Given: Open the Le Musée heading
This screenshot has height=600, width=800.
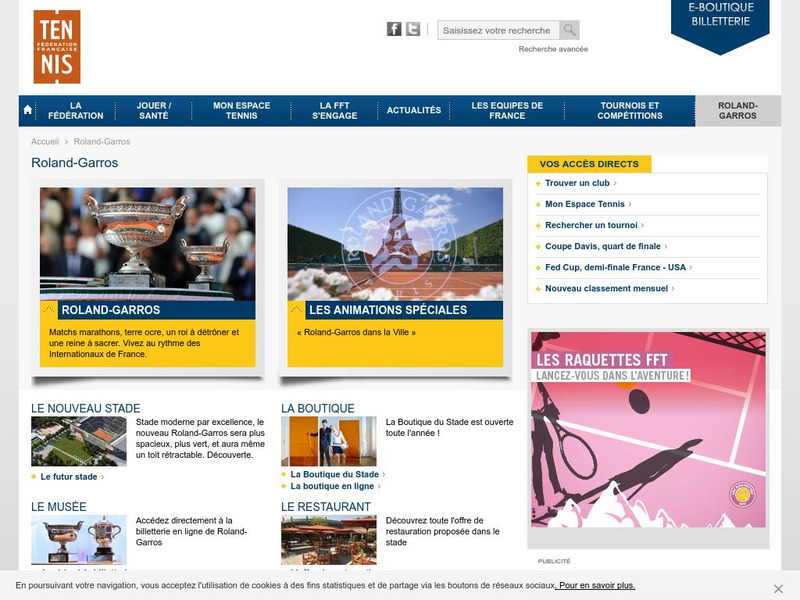Looking at the screenshot, I should [x=59, y=507].
